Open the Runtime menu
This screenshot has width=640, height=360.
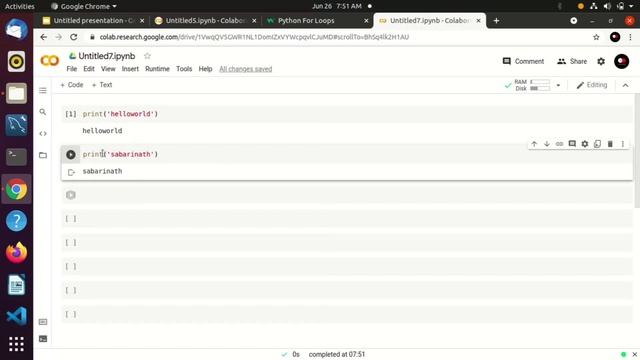[157, 69]
